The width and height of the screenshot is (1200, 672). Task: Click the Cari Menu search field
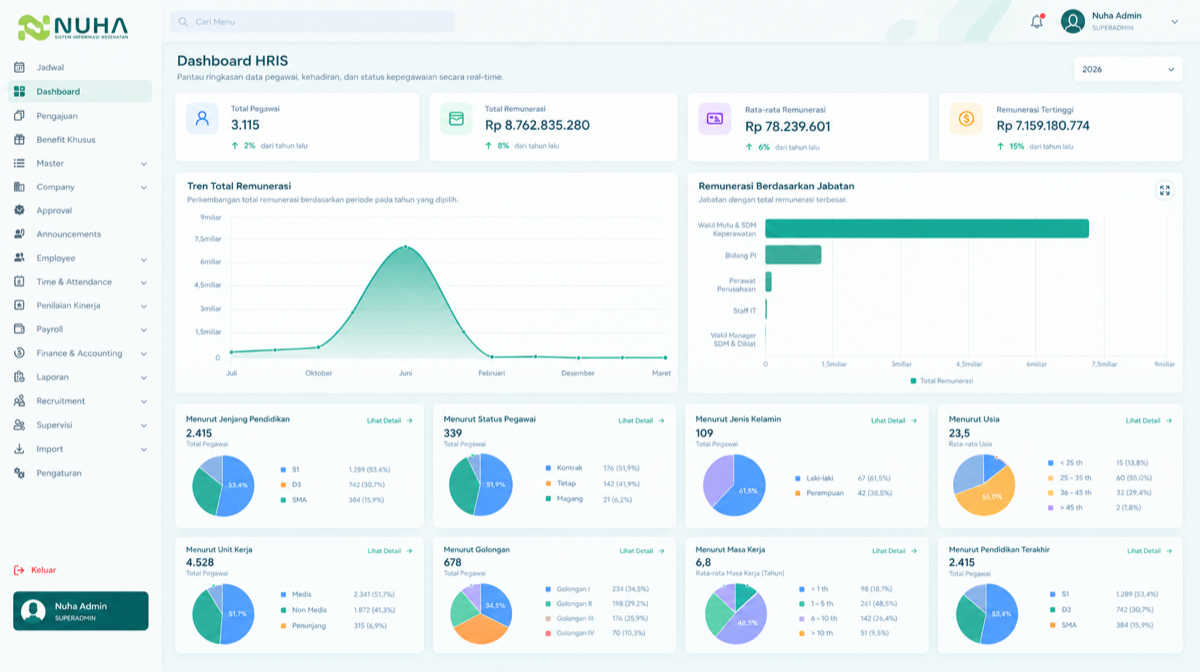tap(312, 21)
